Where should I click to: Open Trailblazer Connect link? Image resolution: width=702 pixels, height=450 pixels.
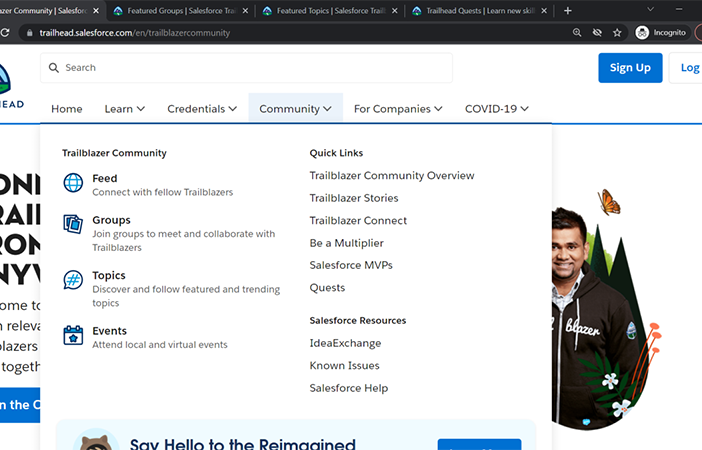[x=358, y=220]
